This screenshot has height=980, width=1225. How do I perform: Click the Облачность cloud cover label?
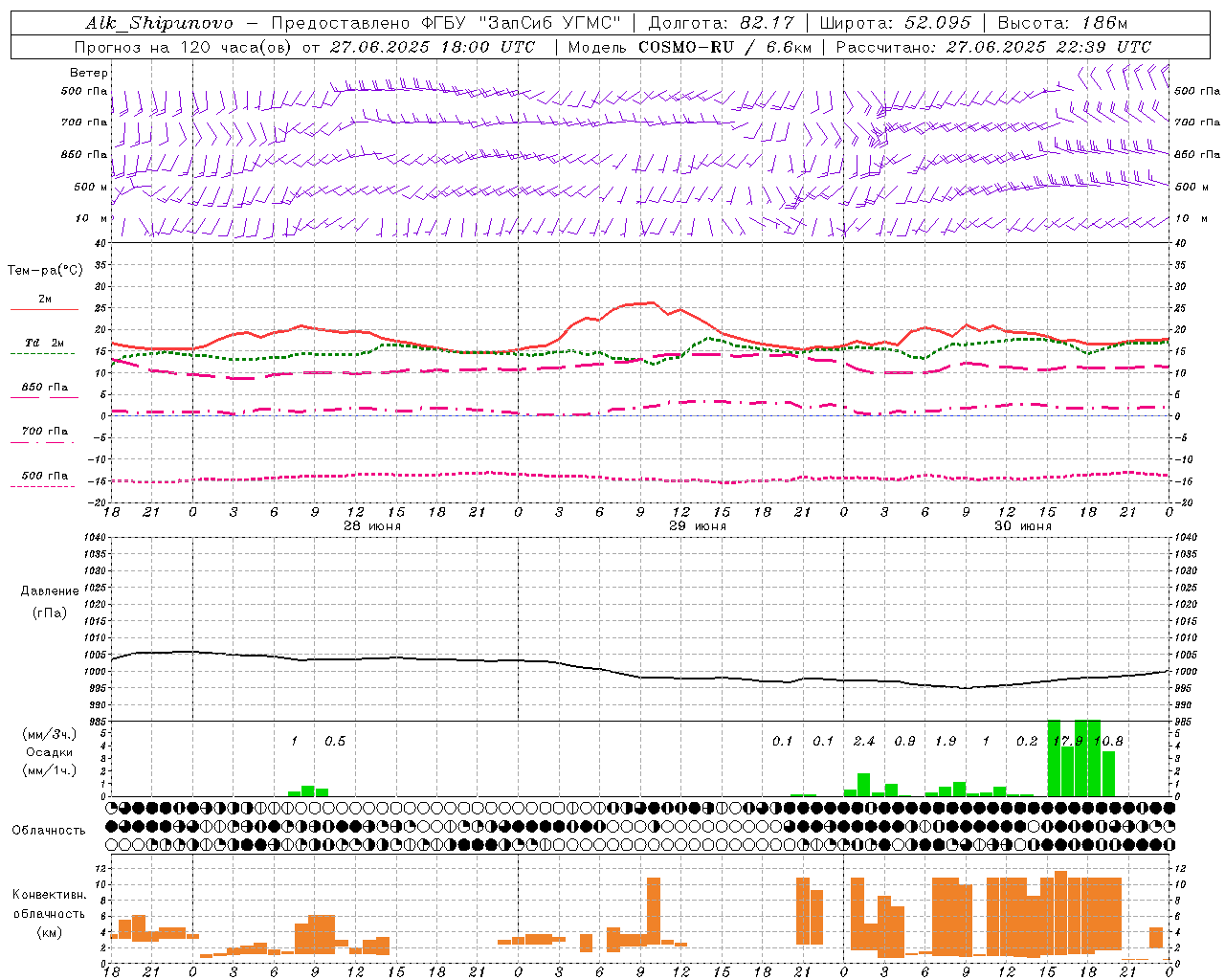pos(49,831)
